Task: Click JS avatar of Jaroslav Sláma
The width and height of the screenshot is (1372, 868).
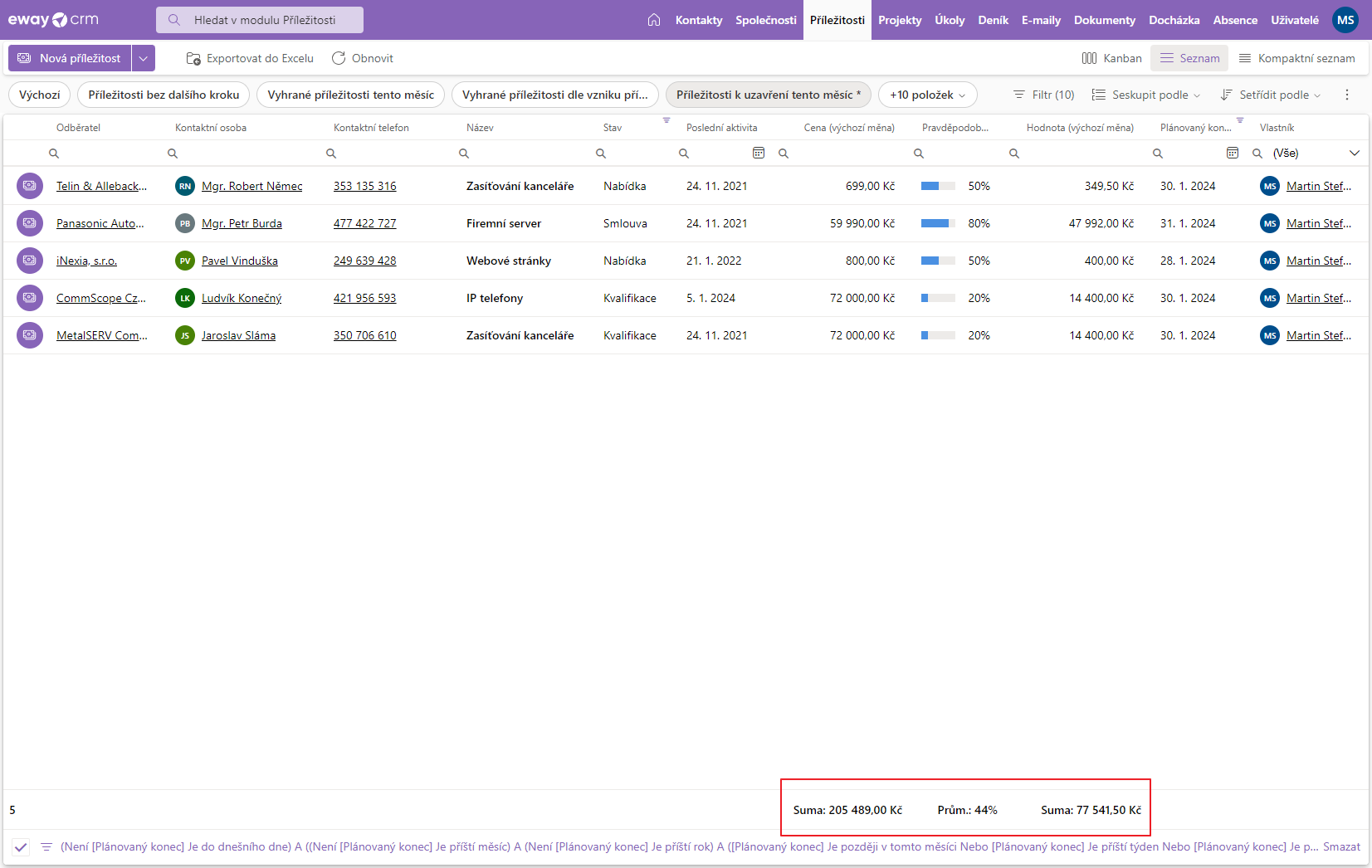Action: [185, 335]
